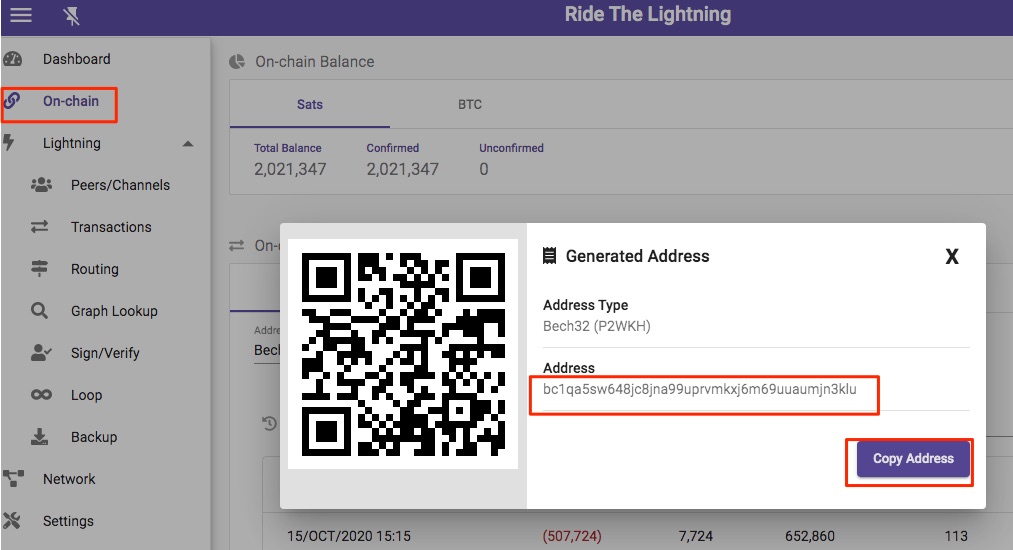The image size is (1013, 550).
Task: Click the Copy Address button
Action: click(x=913, y=458)
